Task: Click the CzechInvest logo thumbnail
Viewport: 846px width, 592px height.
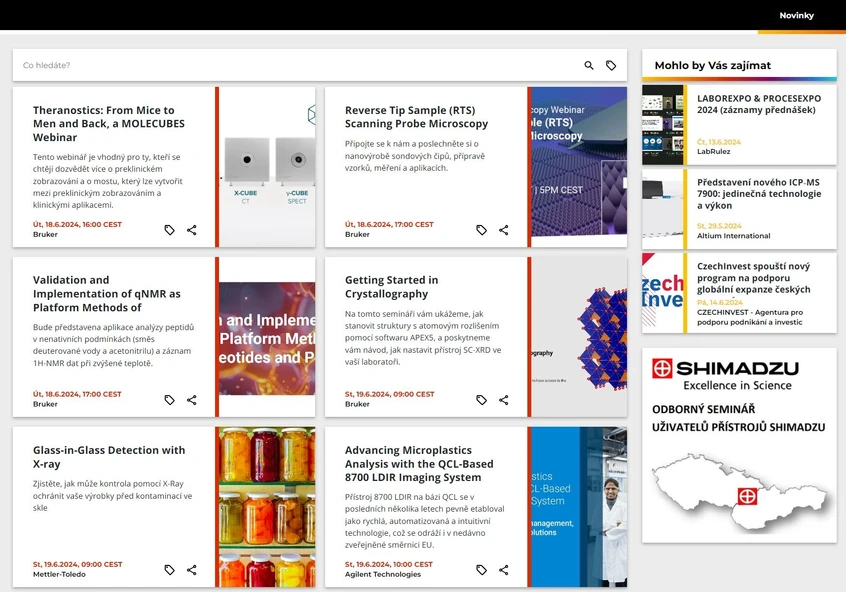Action: (663, 293)
